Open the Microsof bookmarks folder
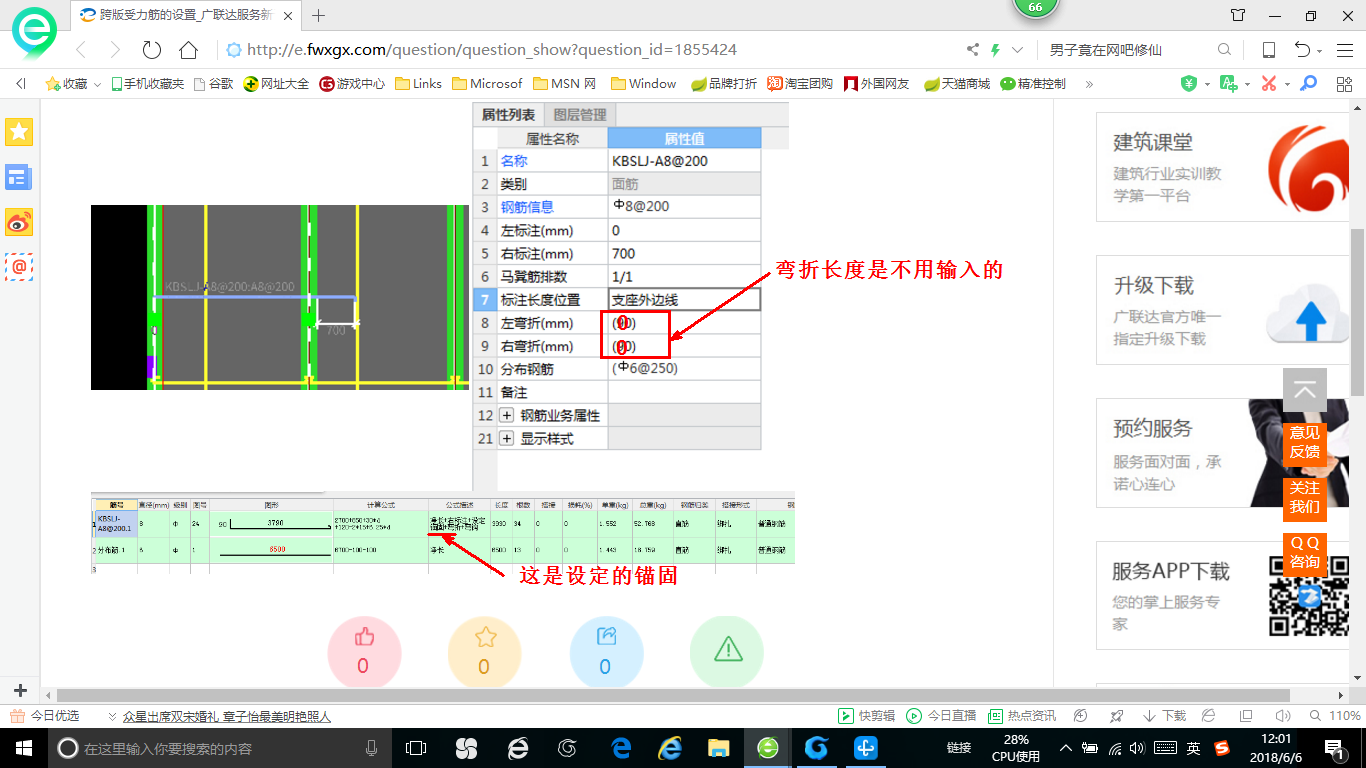Image resolution: width=1366 pixels, height=768 pixels. coord(487,84)
